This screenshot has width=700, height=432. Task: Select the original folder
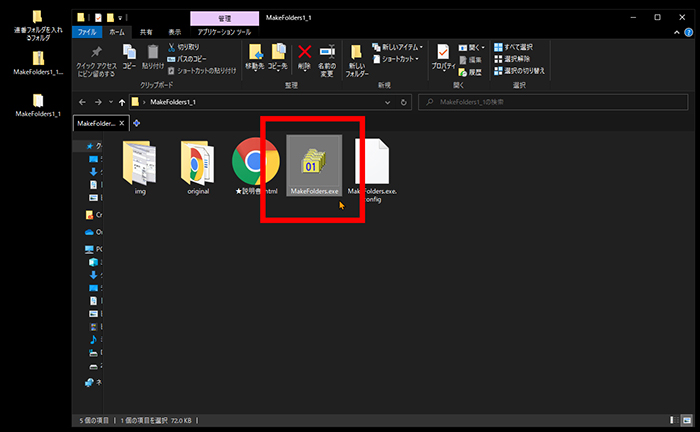[198, 163]
